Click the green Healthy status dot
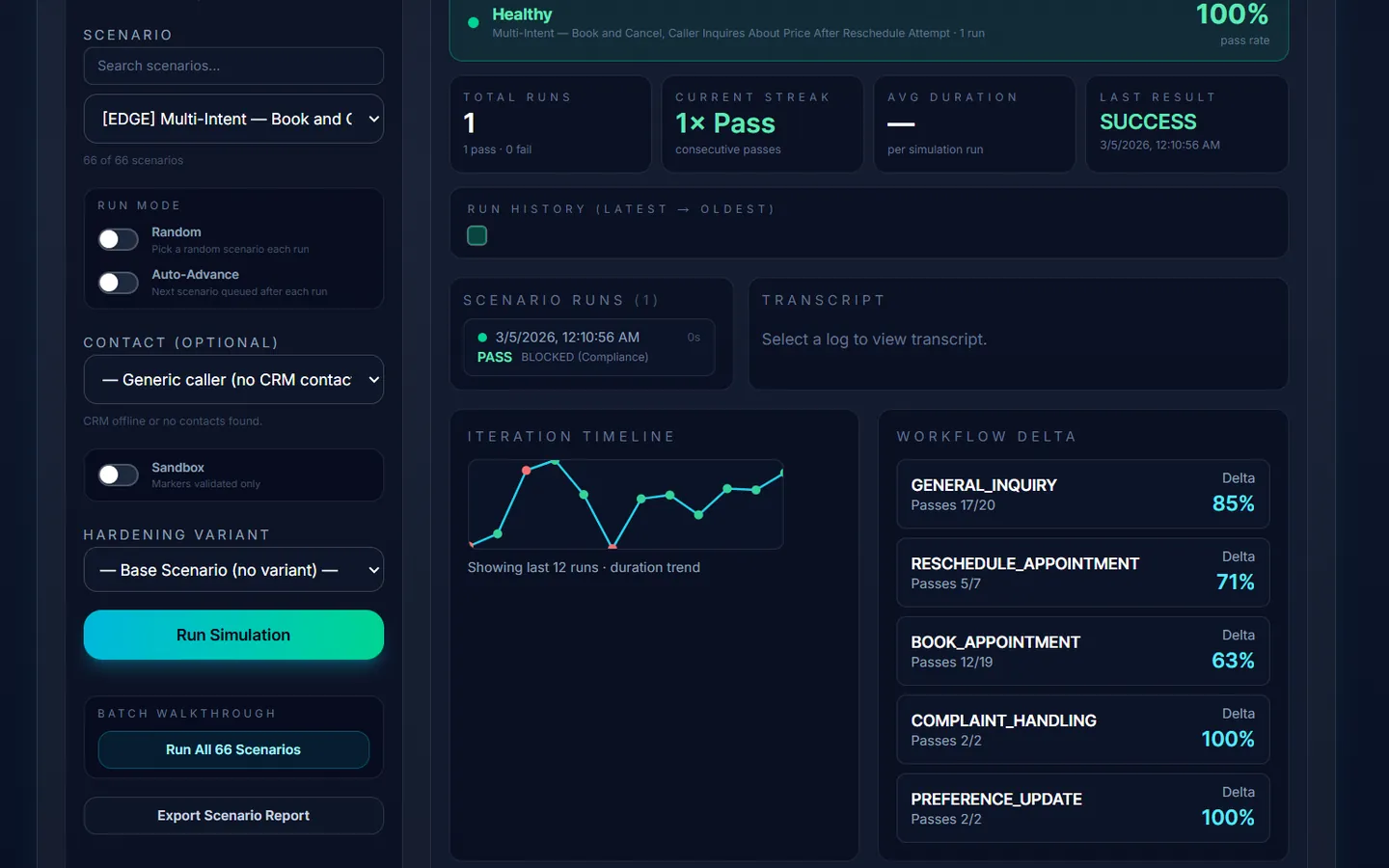1389x868 pixels. coord(474,22)
